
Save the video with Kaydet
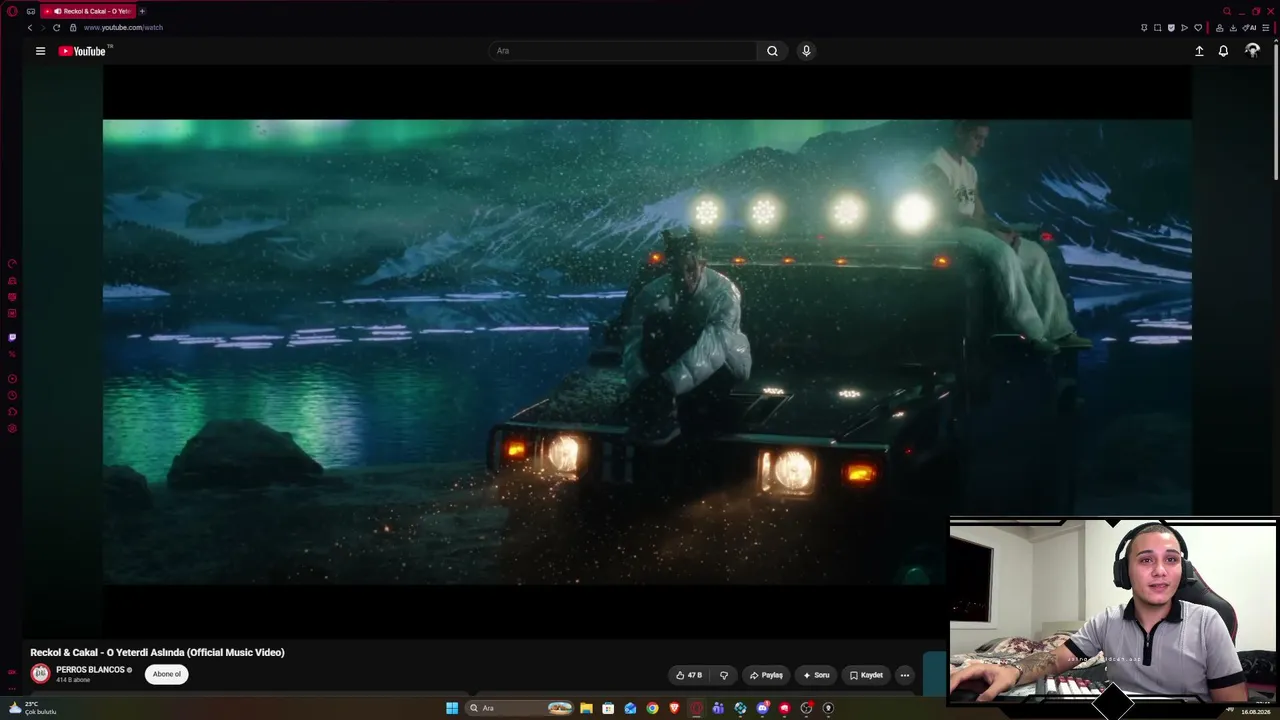[x=866, y=675]
